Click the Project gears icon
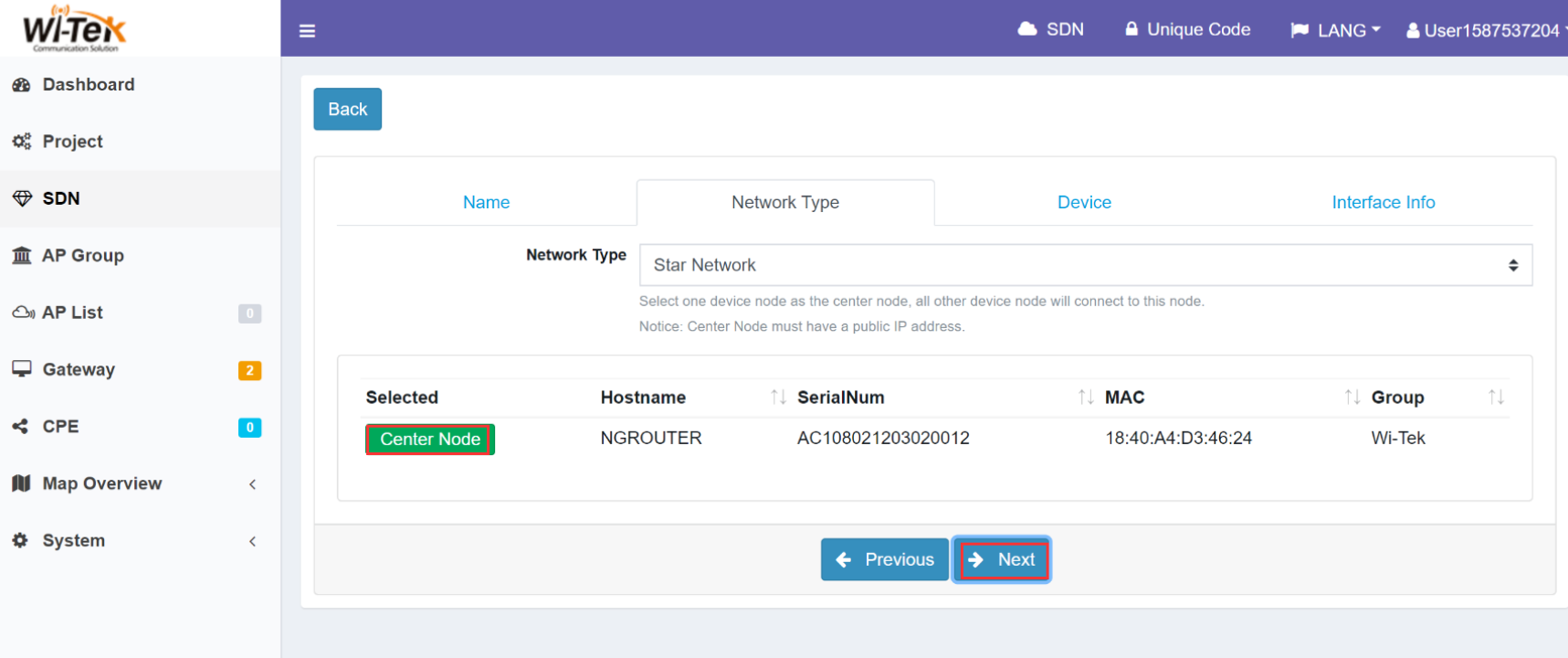The width and height of the screenshot is (1568, 658). (22, 142)
